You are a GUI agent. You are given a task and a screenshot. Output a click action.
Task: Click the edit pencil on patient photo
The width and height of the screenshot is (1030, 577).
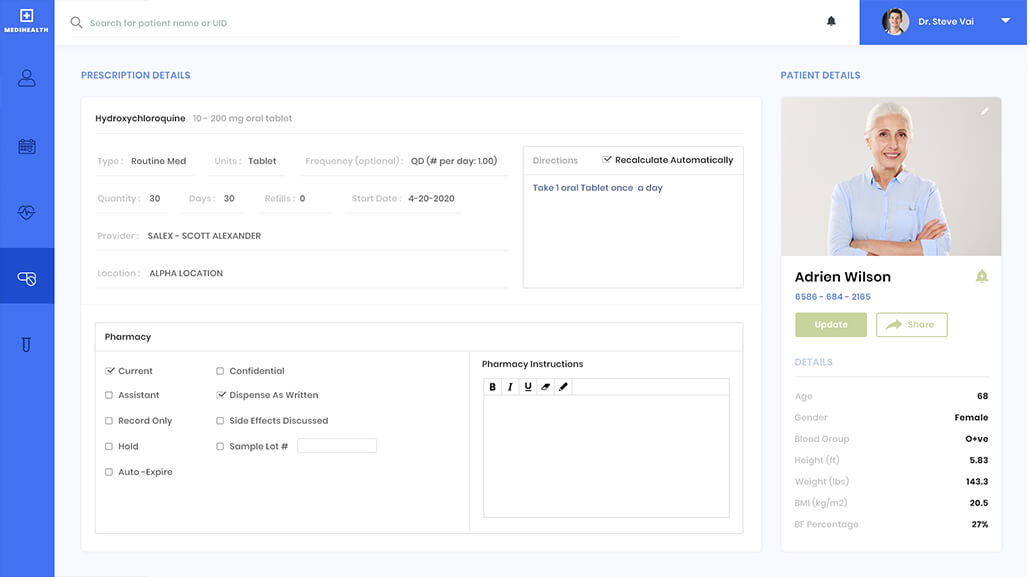click(x=985, y=112)
